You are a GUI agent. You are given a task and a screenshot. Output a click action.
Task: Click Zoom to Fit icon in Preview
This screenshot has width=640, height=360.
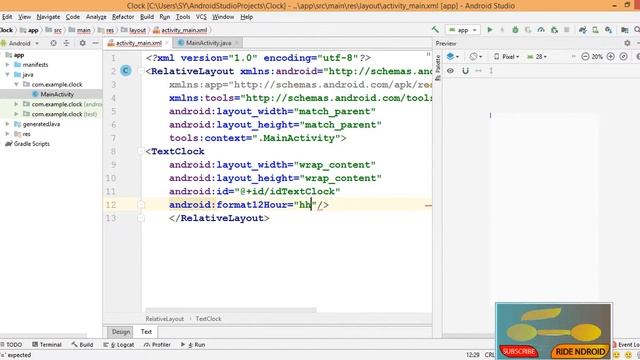(623, 57)
